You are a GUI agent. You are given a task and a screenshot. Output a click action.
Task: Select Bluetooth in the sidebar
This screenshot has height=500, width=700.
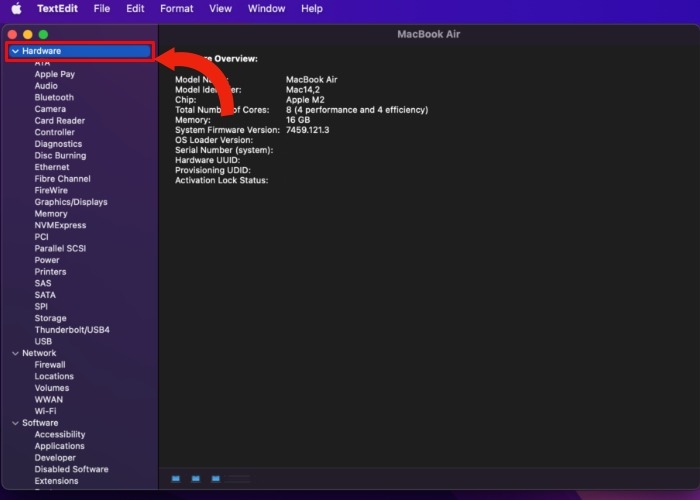click(54, 97)
